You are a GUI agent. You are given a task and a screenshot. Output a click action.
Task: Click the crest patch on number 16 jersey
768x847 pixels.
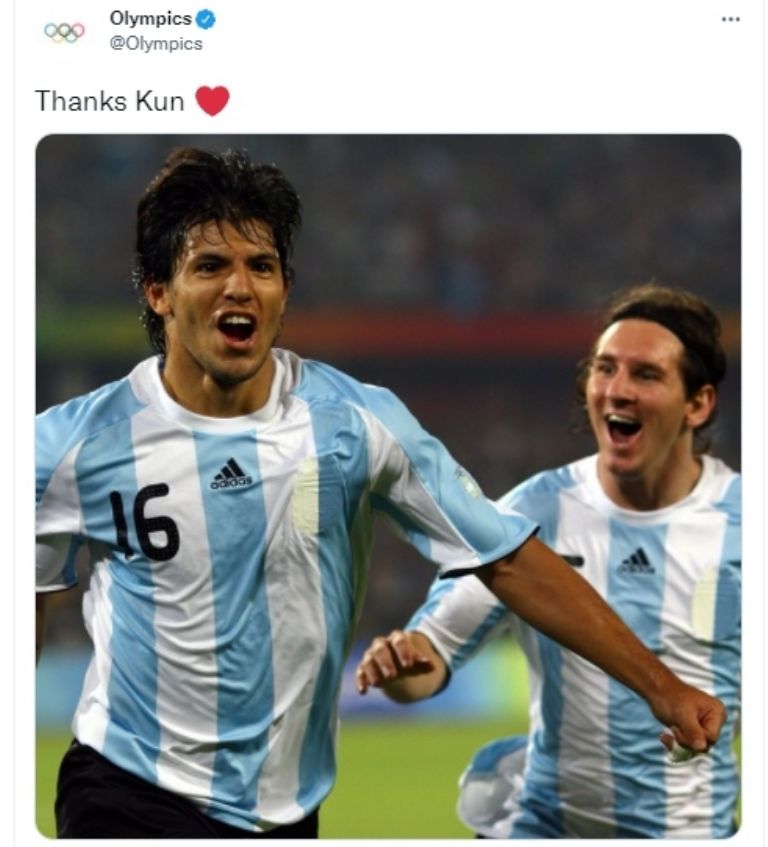point(306,495)
